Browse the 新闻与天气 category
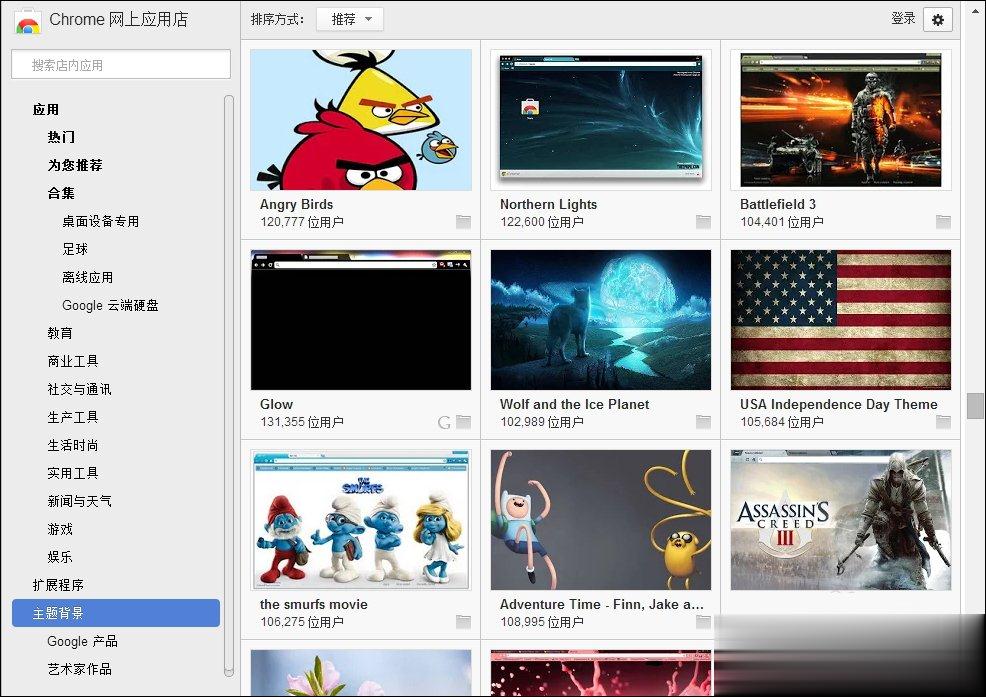The width and height of the screenshot is (986, 697). pos(79,501)
